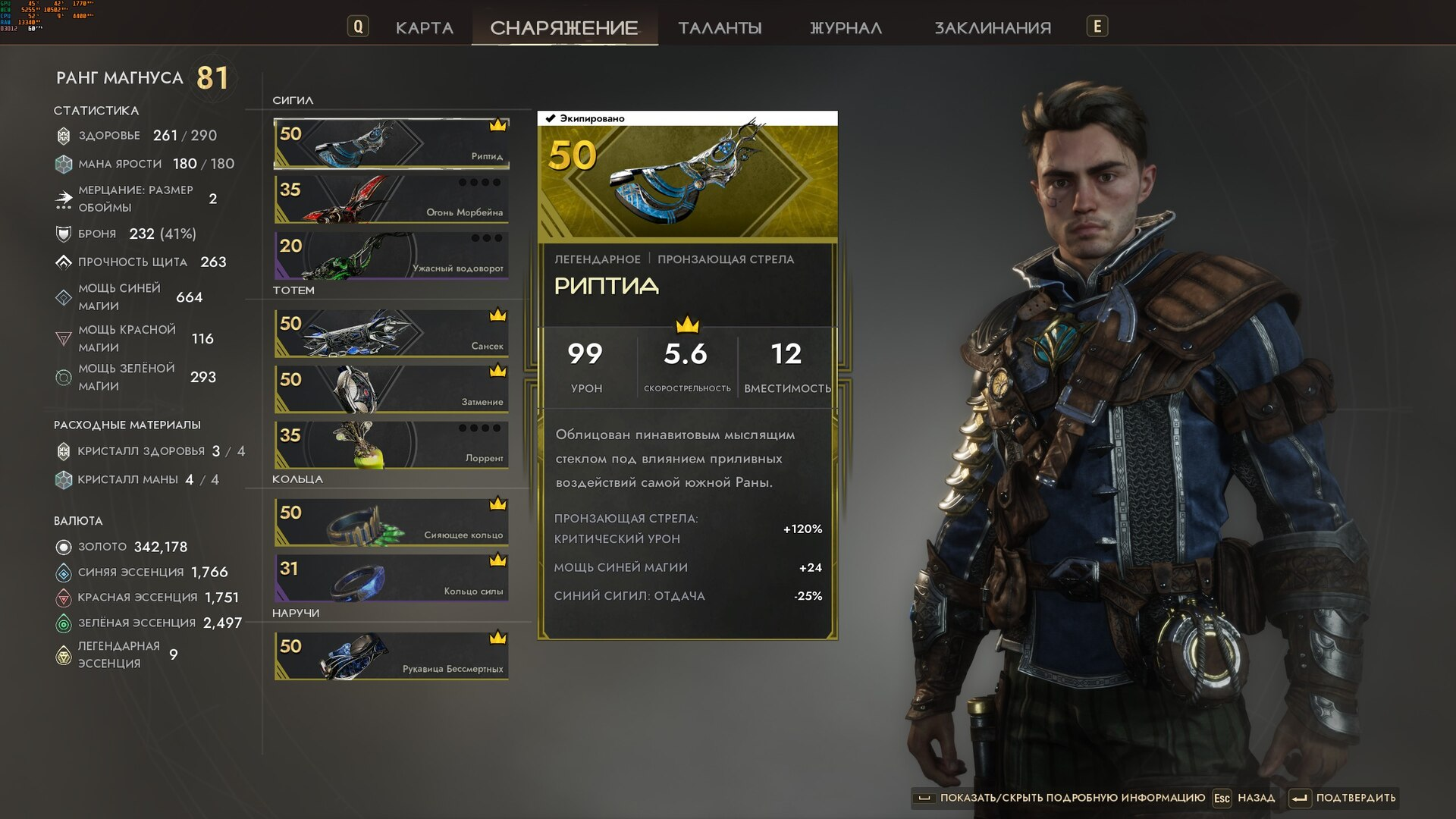This screenshot has width=1456, height=819.
Task: Click the E next-tab key icon
Action: click(1097, 27)
